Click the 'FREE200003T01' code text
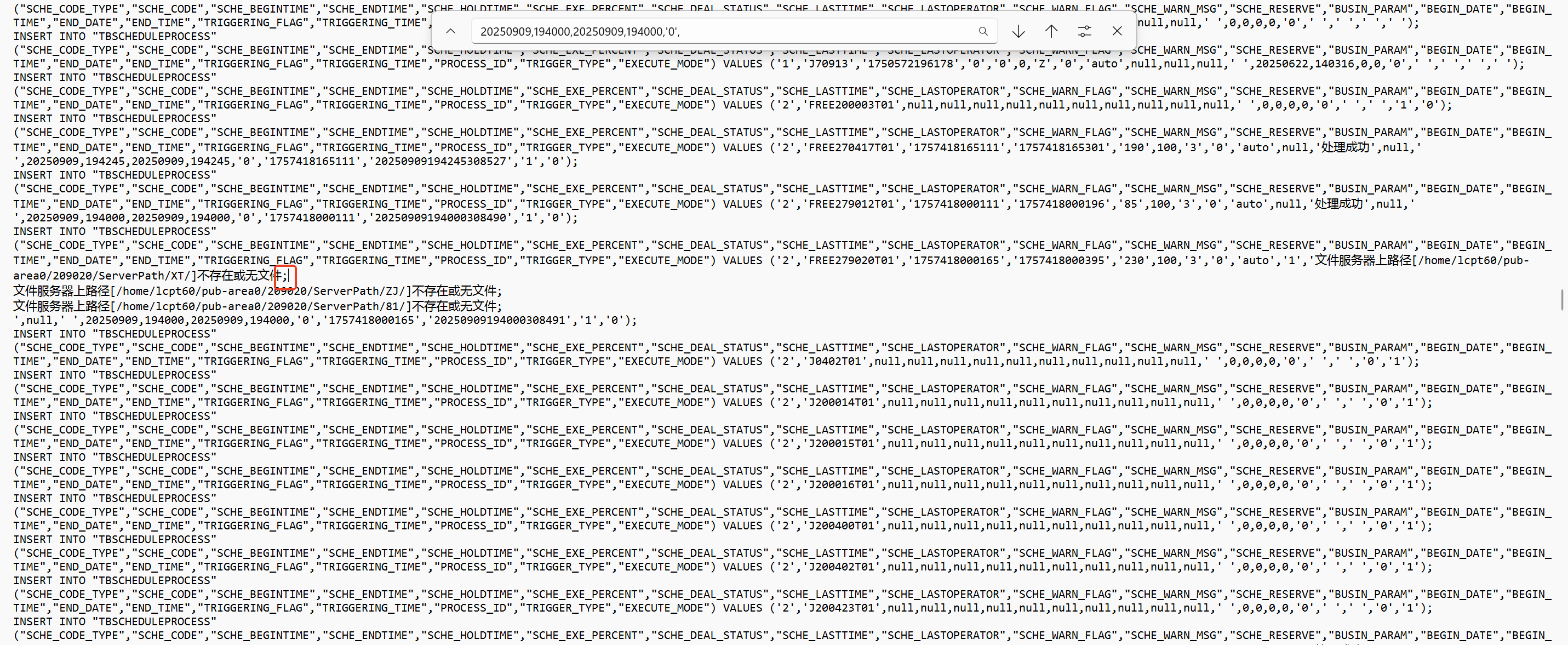The height and width of the screenshot is (645, 1568). click(x=854, y=105)
